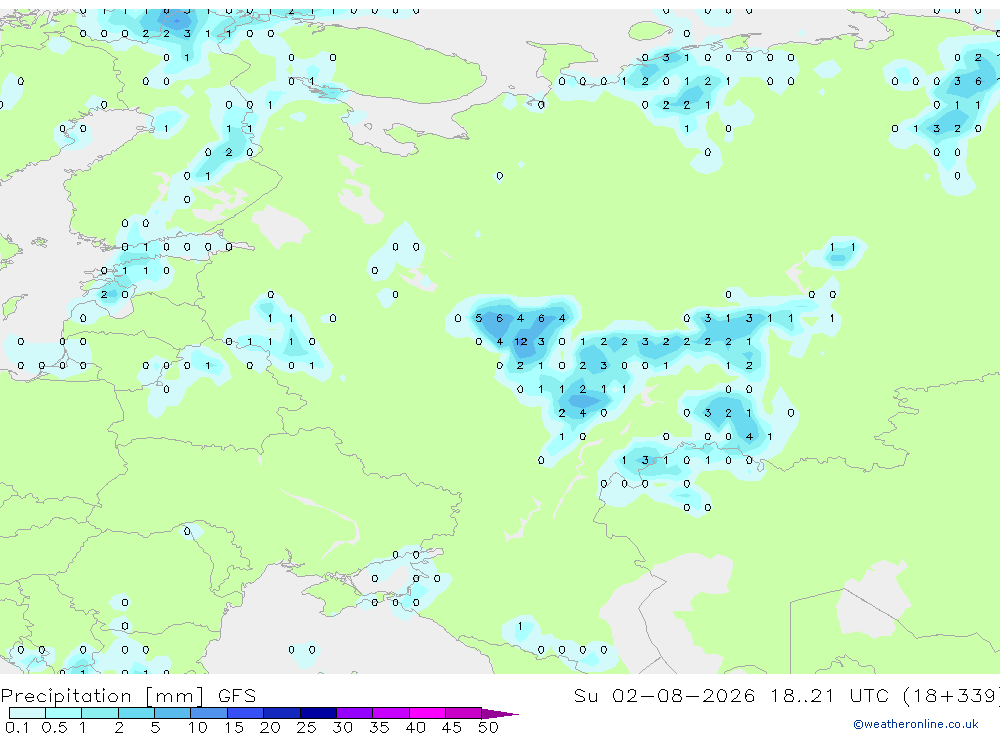
Task: Select the 45–50 mm legend color swatch
Action: pos(464,713)
